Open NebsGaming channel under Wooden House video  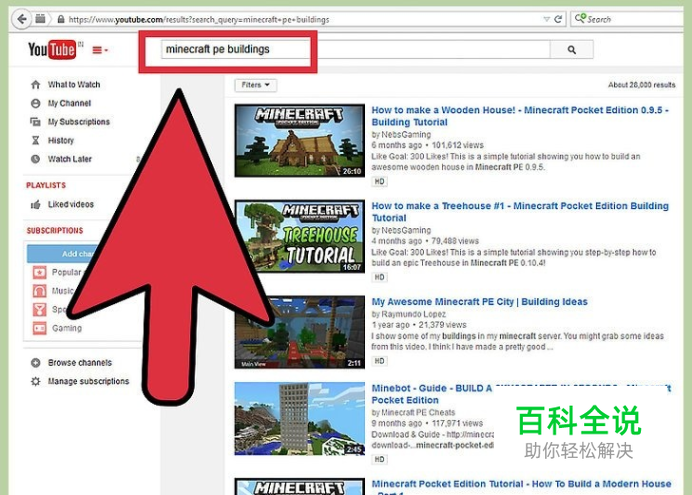tap(406, 135)
